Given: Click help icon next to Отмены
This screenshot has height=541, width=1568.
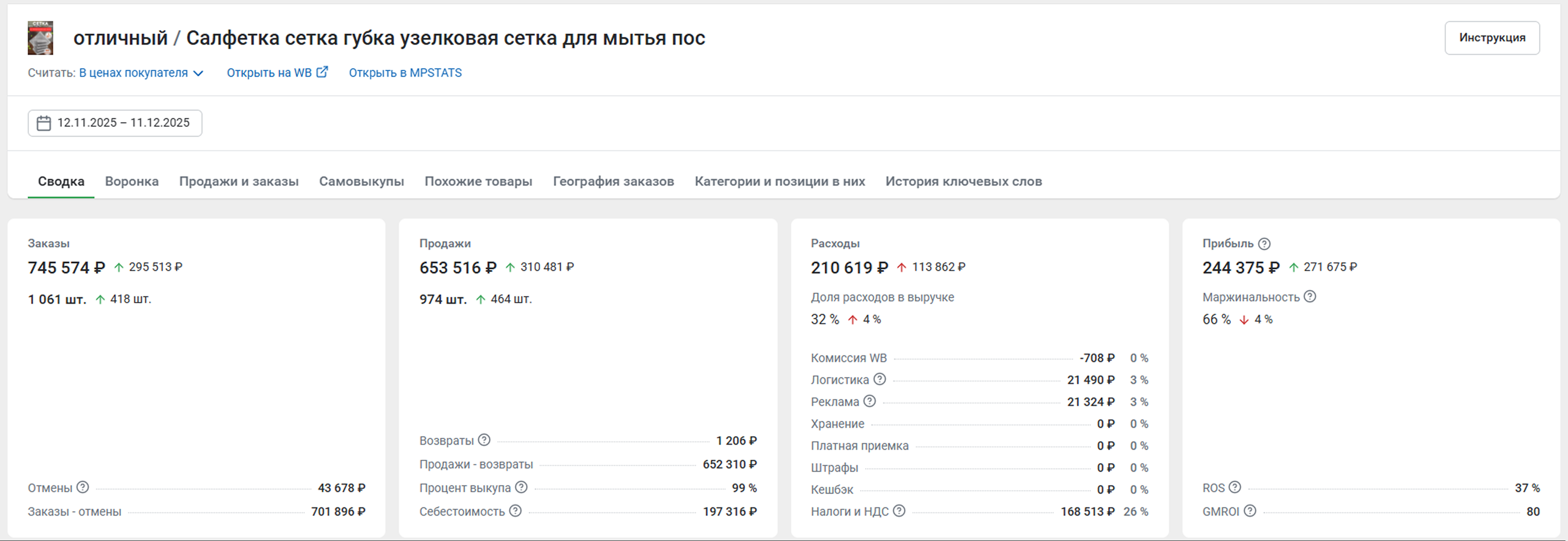Looking at the screenshot, I should click(83, 487).
